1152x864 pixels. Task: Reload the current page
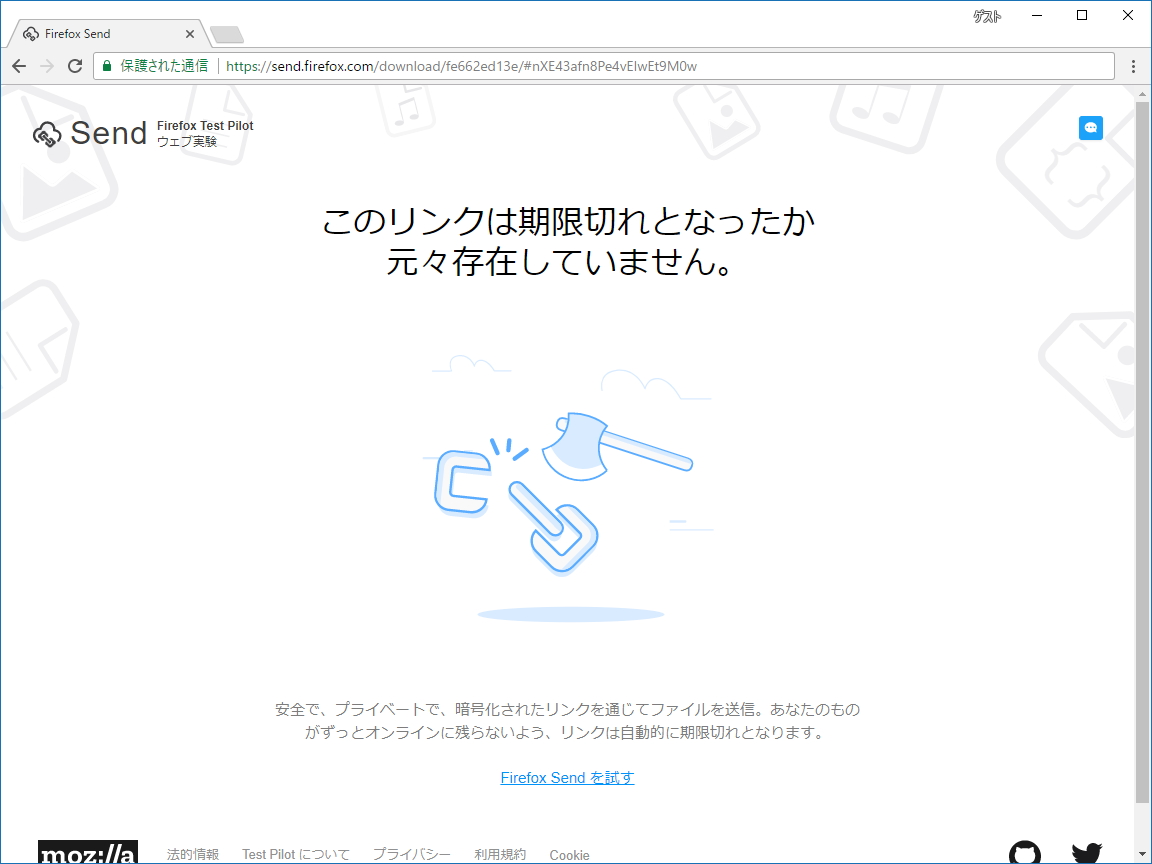(75, 65)
